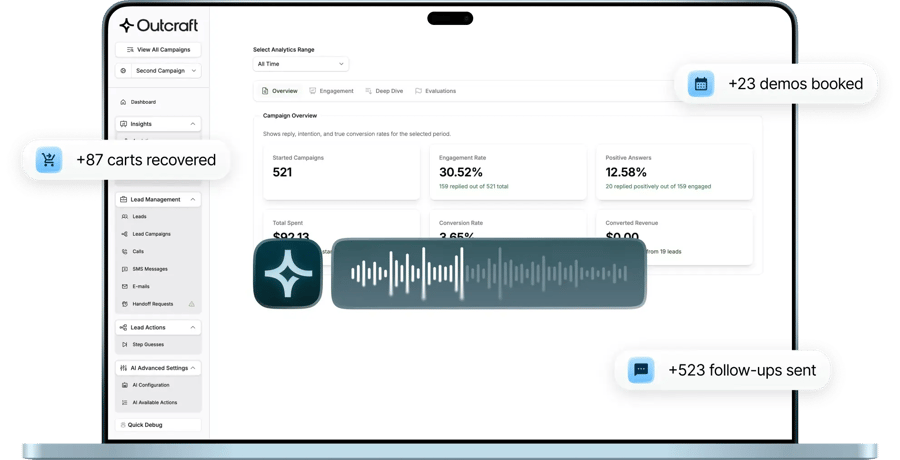The height and width of the screenshot is (460, 900).
Task: Click the shopping cart icon in carts badge
Action: click(x=49, y=160)
